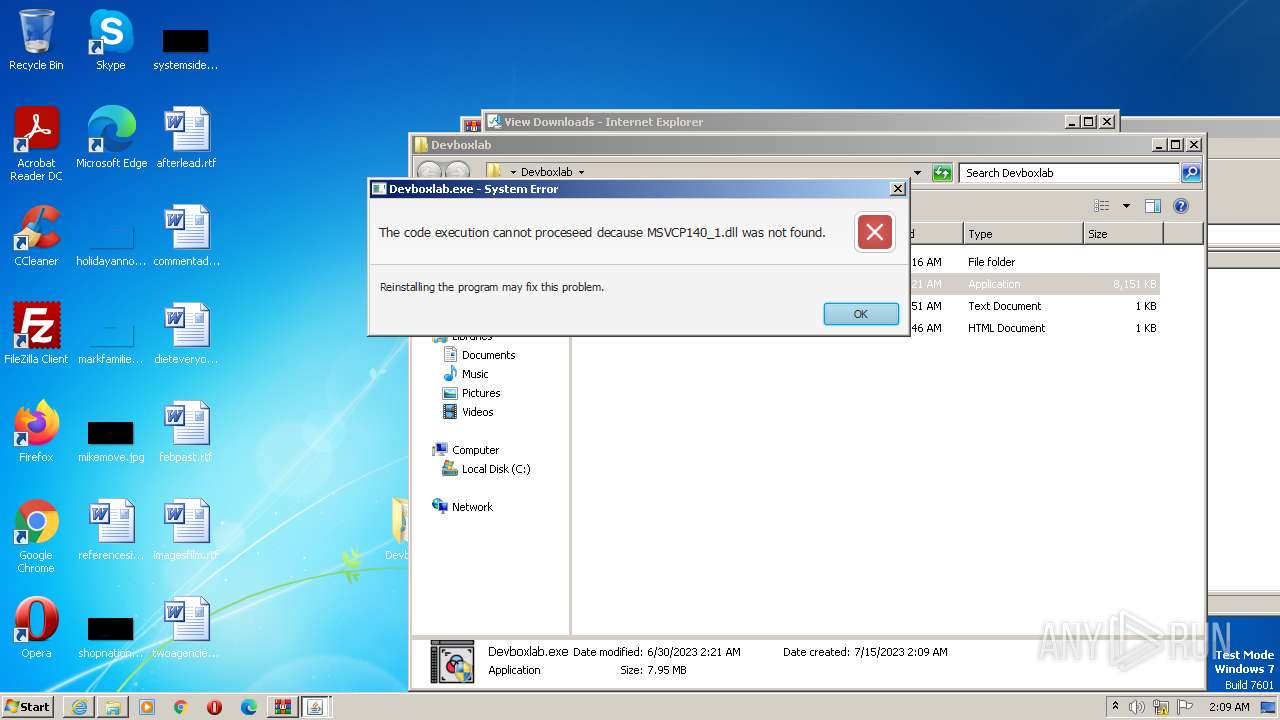Switch to WinRAR taskbar button

pos(283,707)
